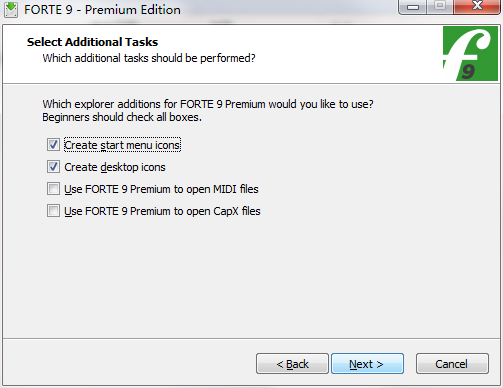
Task: Close the installer with the red X
Action: [477, 7]
